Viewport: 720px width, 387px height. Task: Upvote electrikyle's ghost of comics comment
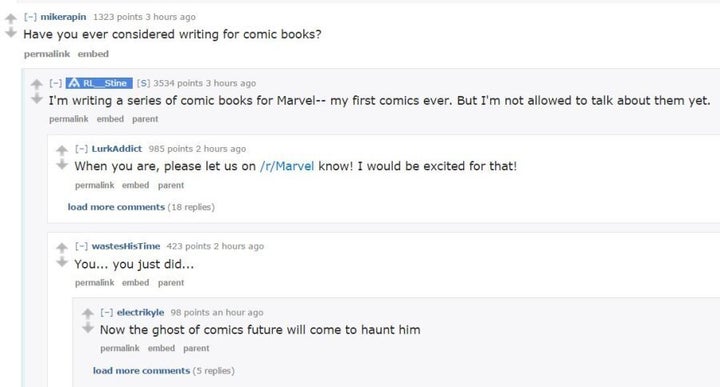click(x=88, y=314)
